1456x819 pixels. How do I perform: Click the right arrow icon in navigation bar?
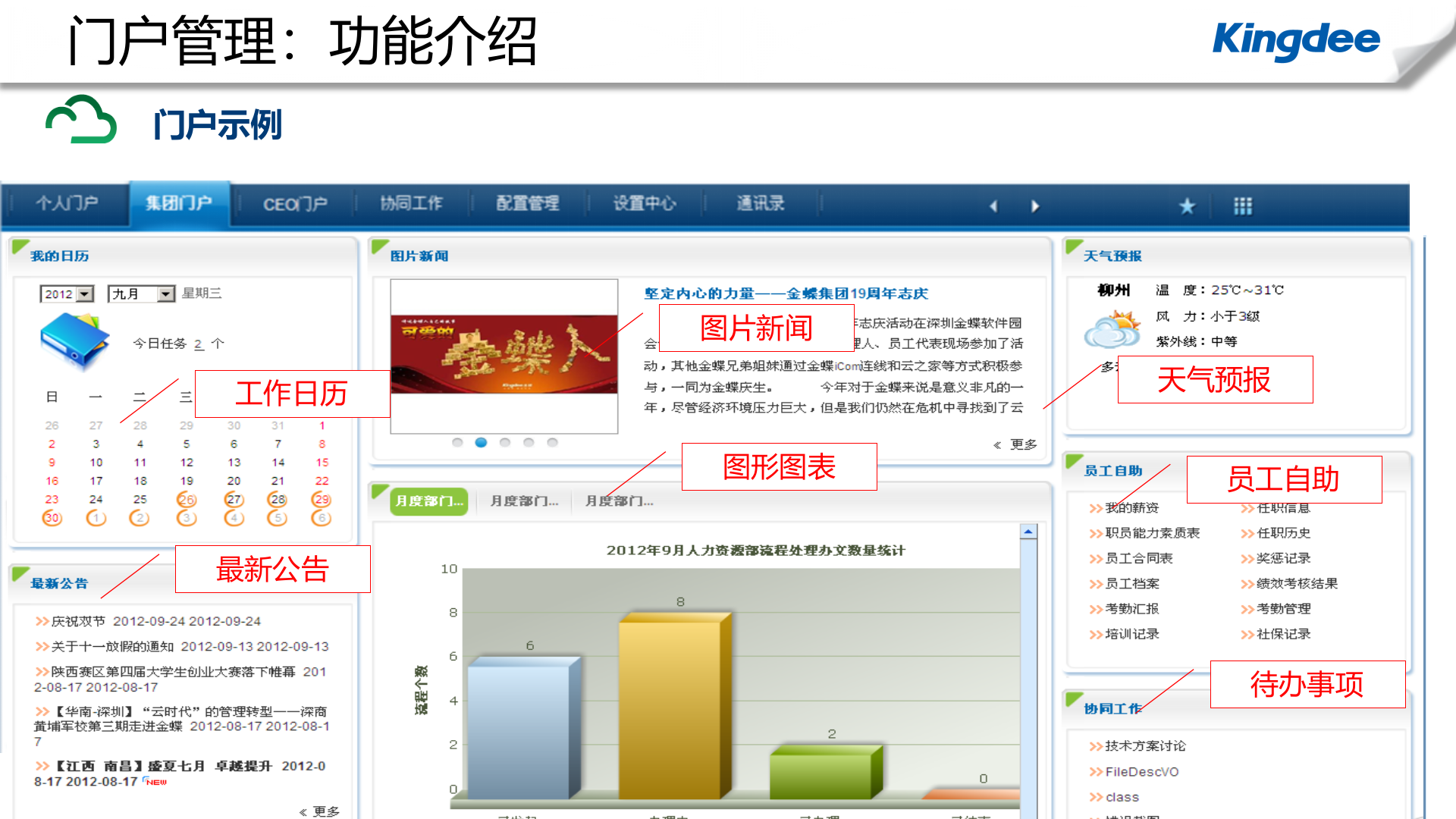tap(1036, 206)
